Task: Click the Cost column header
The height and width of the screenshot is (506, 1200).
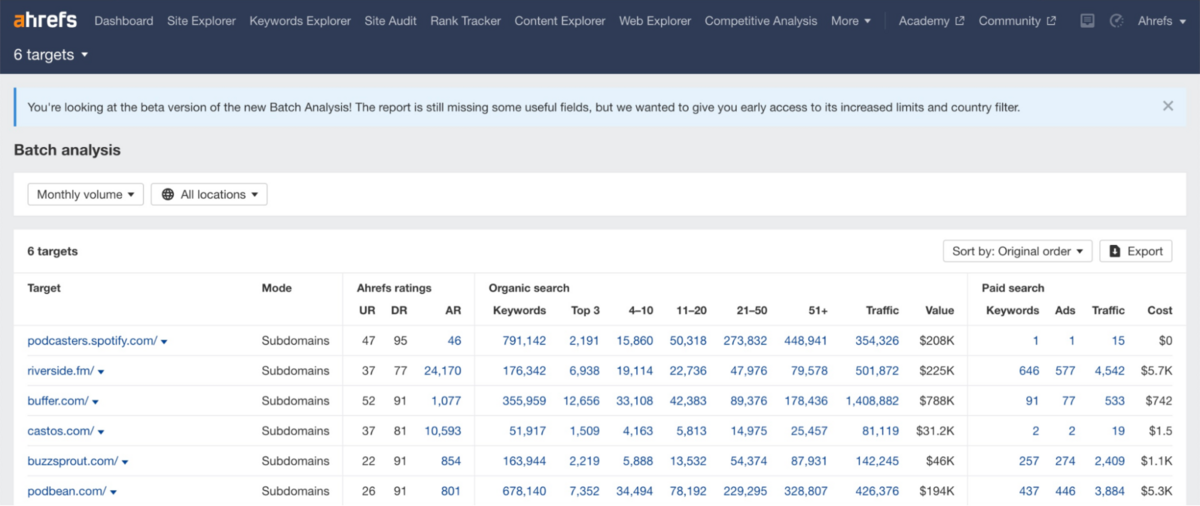Action: (1160, 311)
